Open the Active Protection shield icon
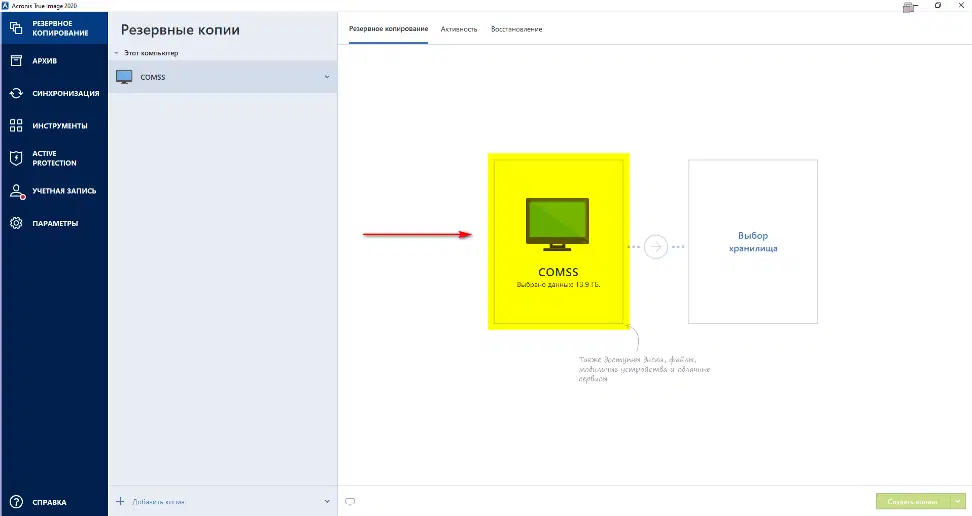Viewport: 972px width, 516px height. point(16,158)
